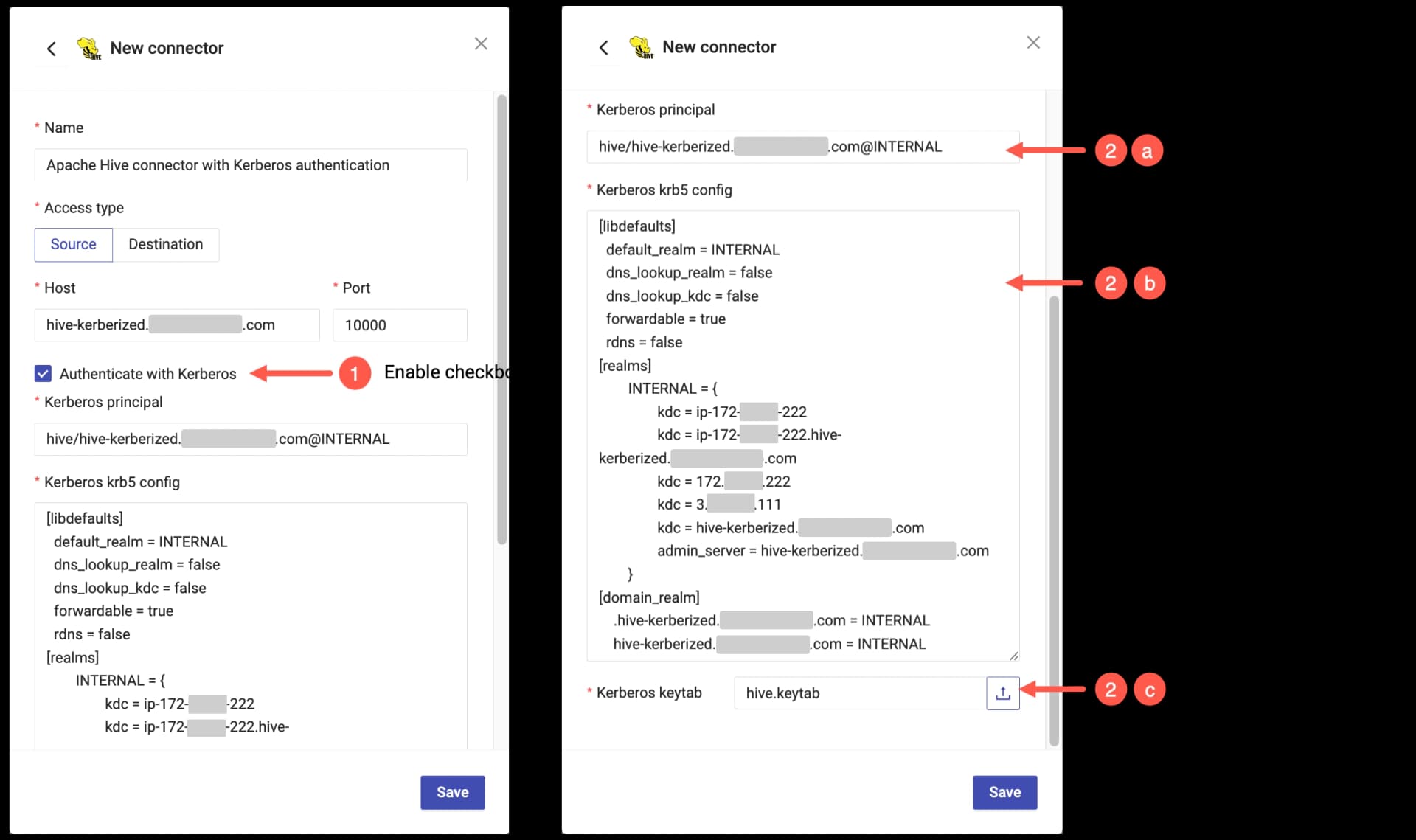Click right panel Kerberos krb5 config label
This screenshot has height=840, width=1416.
tap(664, 190)
